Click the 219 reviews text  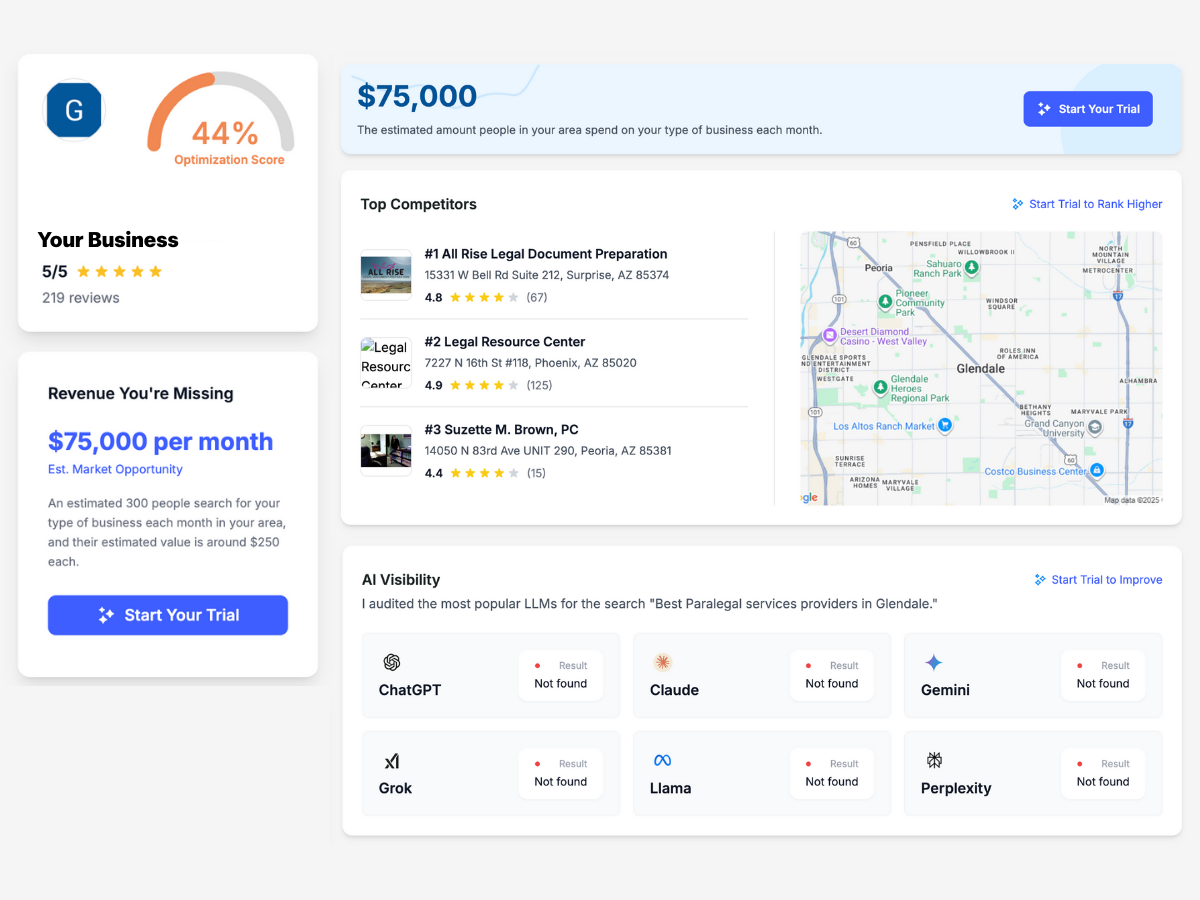click(80, 297)
